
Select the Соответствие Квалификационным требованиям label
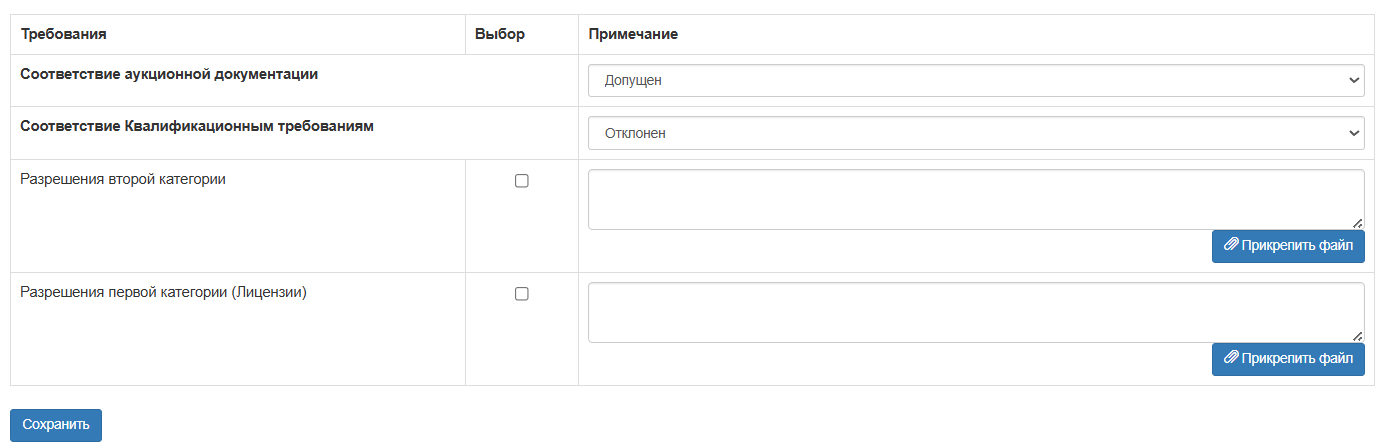tap(197, 126)
